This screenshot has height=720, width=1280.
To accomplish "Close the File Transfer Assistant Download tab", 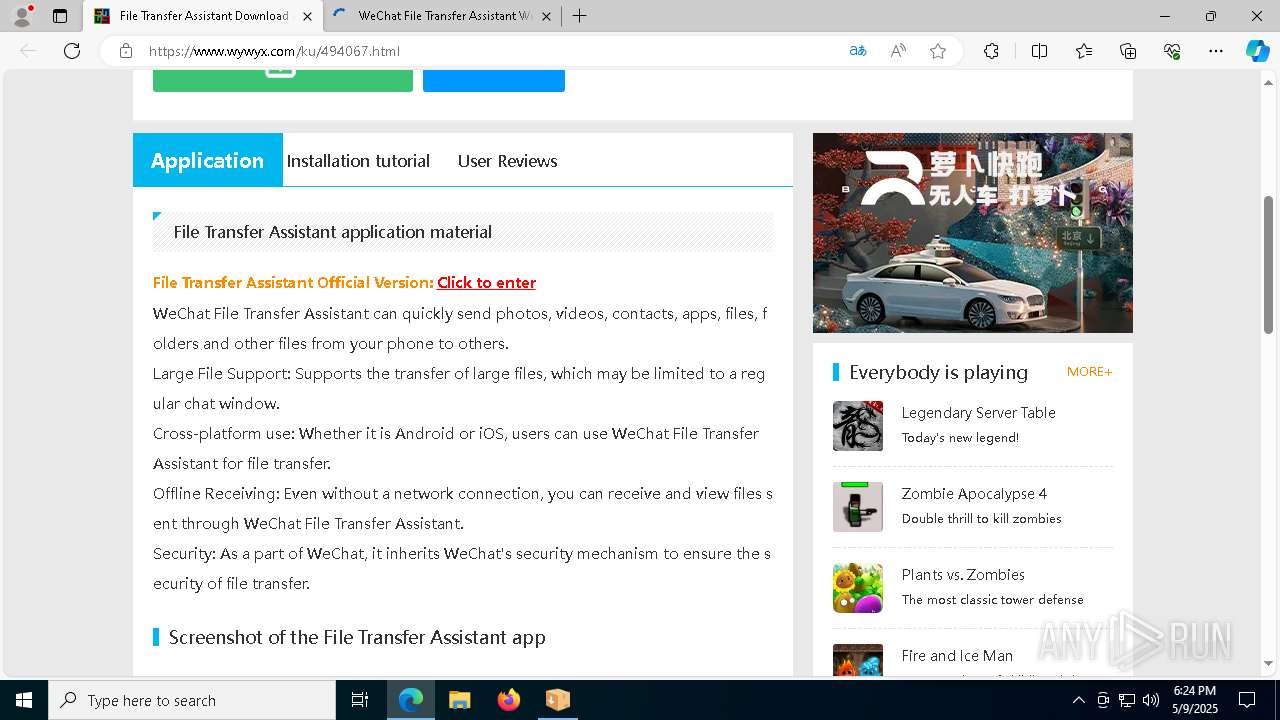I will (307, 16).
